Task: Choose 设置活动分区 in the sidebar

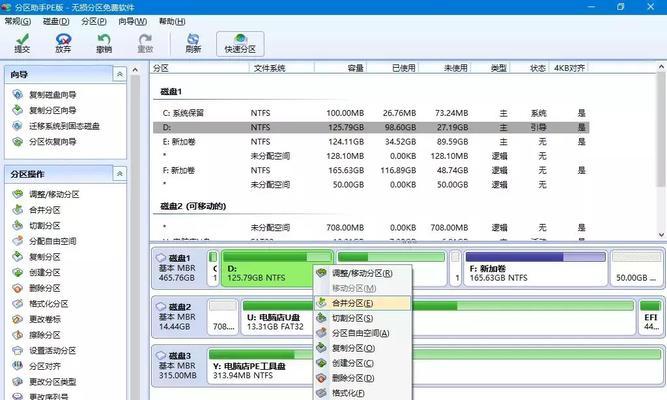Action: point(52,351)
